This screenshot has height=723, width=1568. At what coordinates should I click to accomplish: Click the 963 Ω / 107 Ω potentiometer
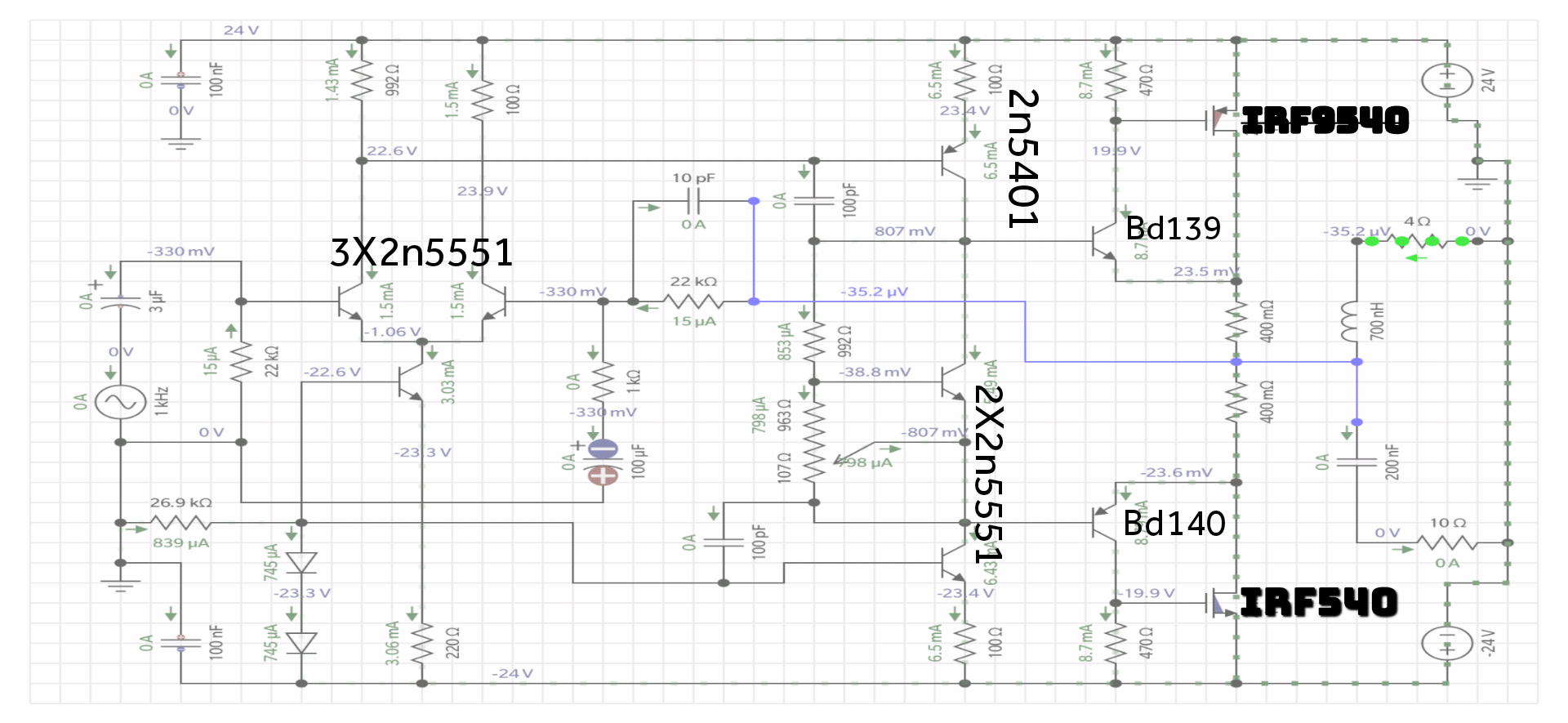point(814,441)
